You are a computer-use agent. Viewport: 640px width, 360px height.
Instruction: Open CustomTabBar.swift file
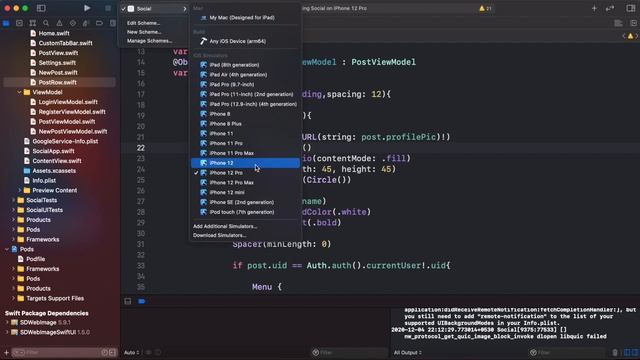pyautogui.click(x=65, y=43)
